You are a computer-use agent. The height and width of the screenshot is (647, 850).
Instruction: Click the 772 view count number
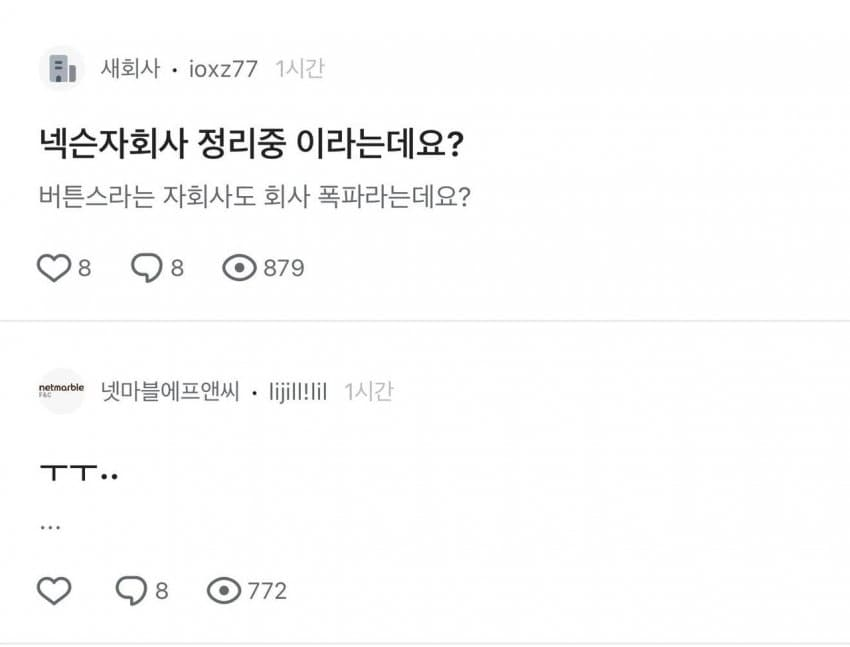267,591
